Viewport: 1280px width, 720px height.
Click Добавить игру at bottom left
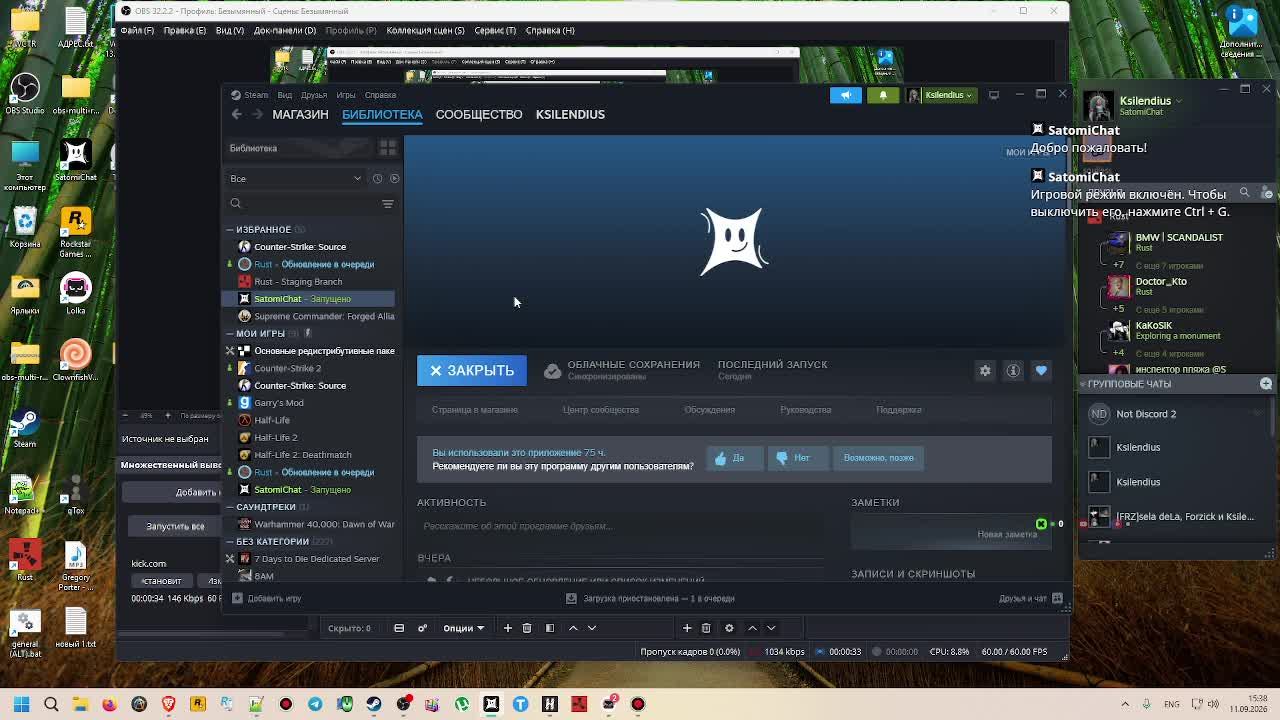click(266, 598)
